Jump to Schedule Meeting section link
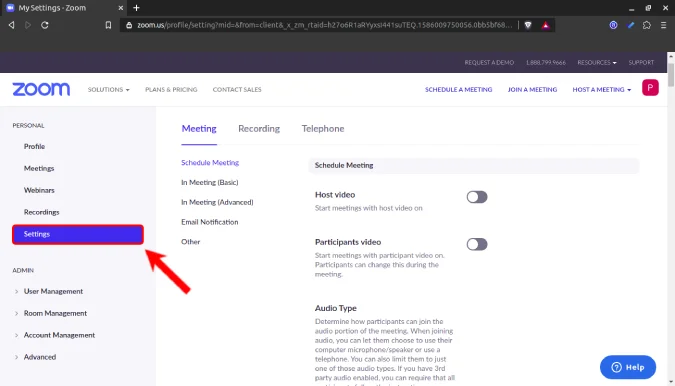The width and height of the screenshot is (675, 386). tap(210, 163)
